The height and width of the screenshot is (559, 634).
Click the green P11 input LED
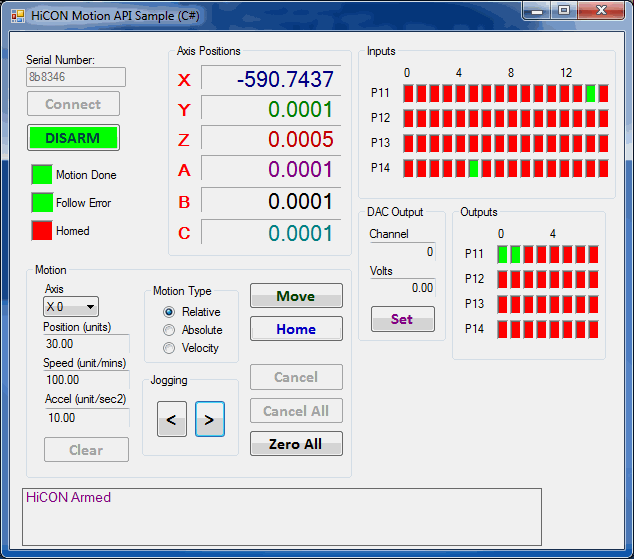click(x=591, y=93)
